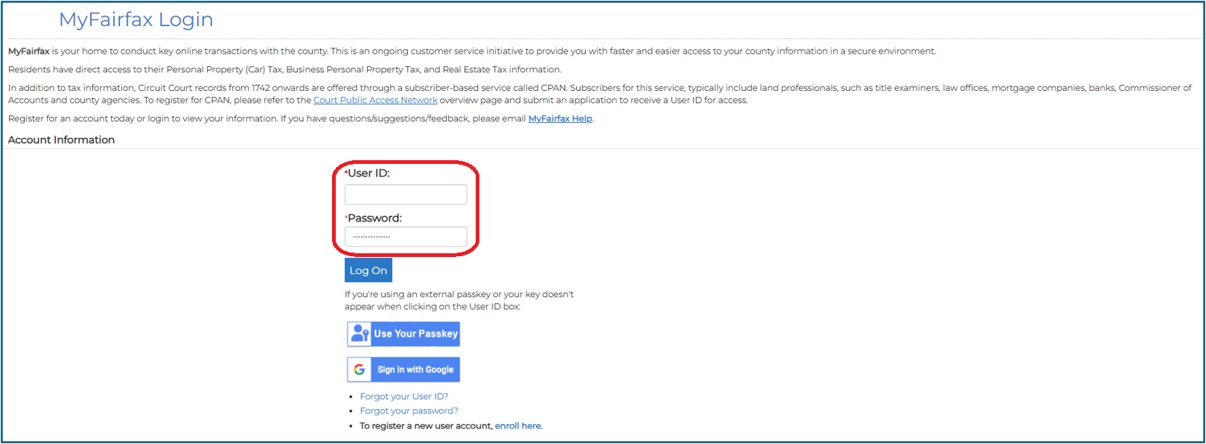Click the MyFairfax Login heading

(x=136, y=20)
